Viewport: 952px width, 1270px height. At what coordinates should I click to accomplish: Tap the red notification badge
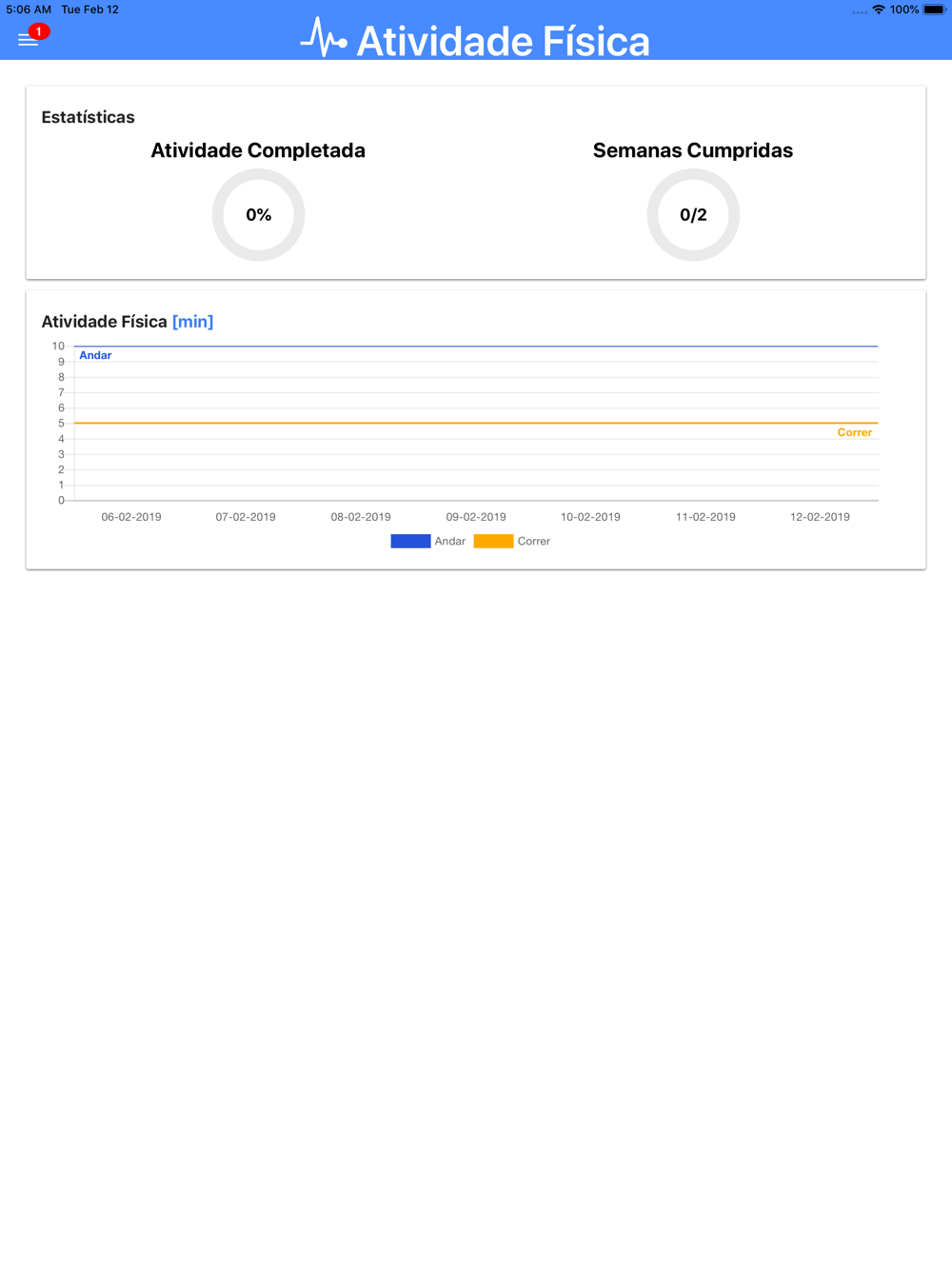pos(38,31)
